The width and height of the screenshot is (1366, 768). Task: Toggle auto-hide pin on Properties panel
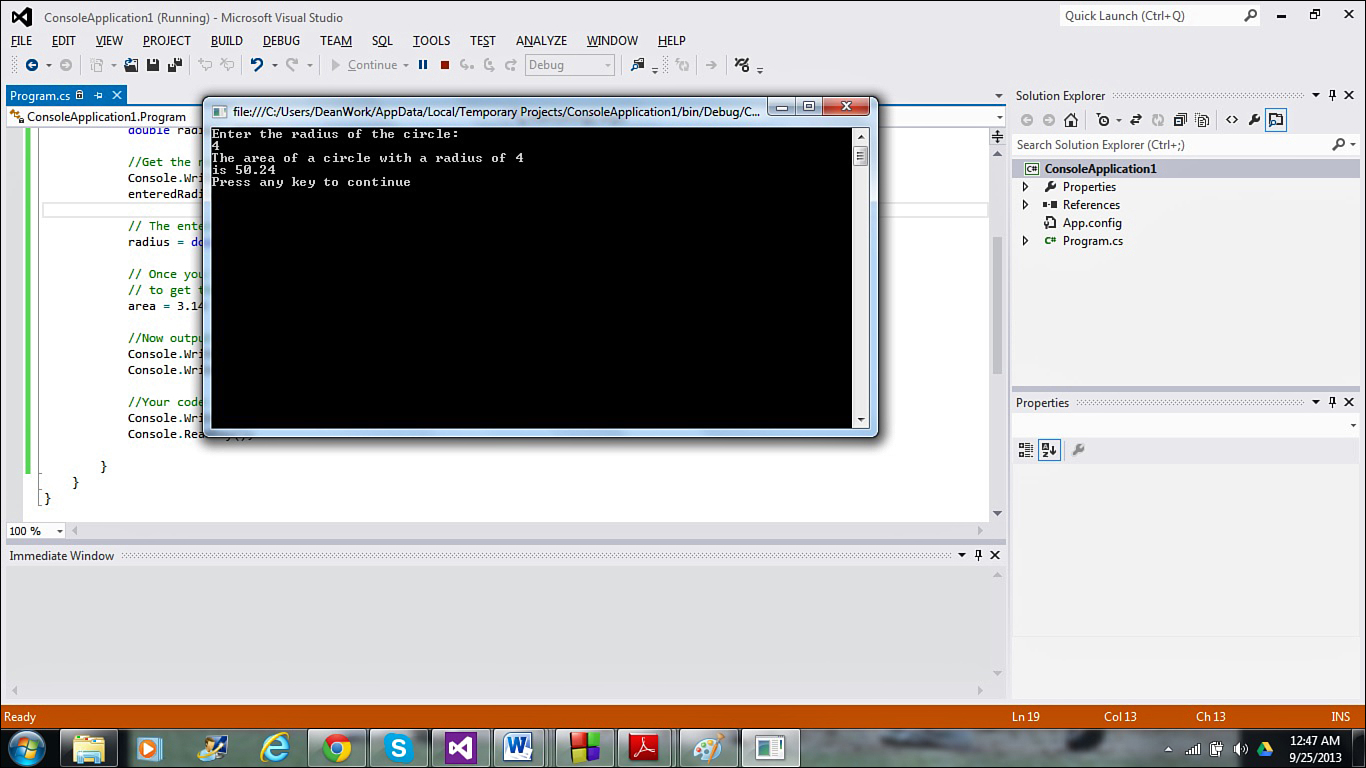coord(1333,403)
